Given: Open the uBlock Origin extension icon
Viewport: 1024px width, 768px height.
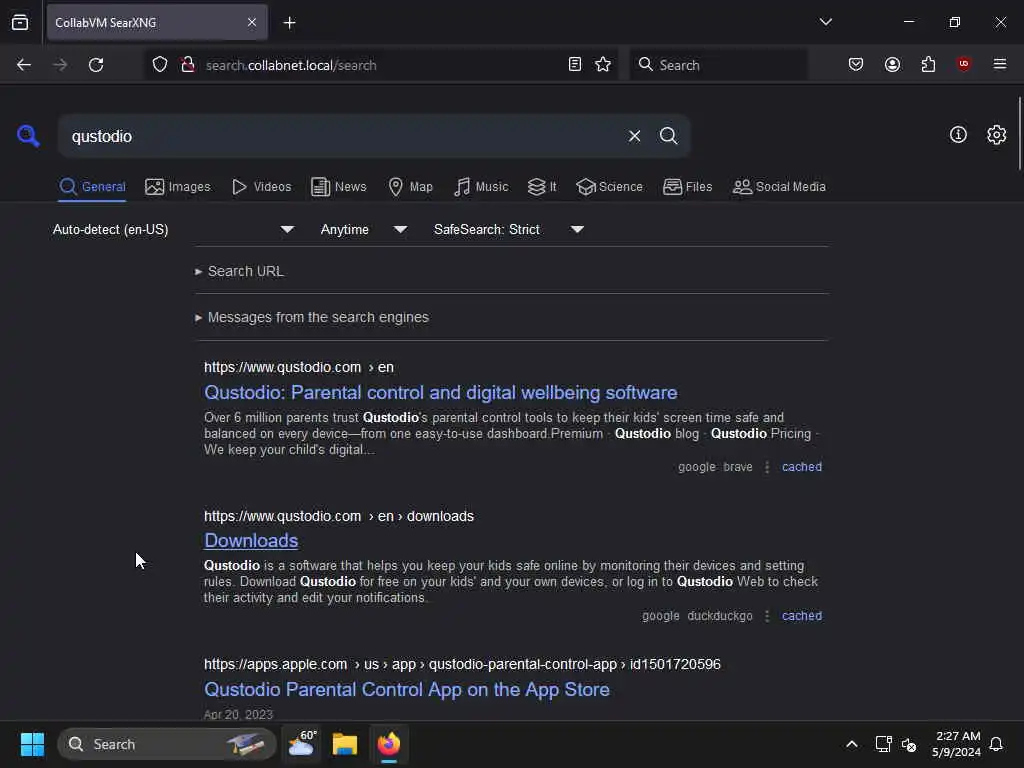Looking at the screenshot, I should [x=963, y=64].
